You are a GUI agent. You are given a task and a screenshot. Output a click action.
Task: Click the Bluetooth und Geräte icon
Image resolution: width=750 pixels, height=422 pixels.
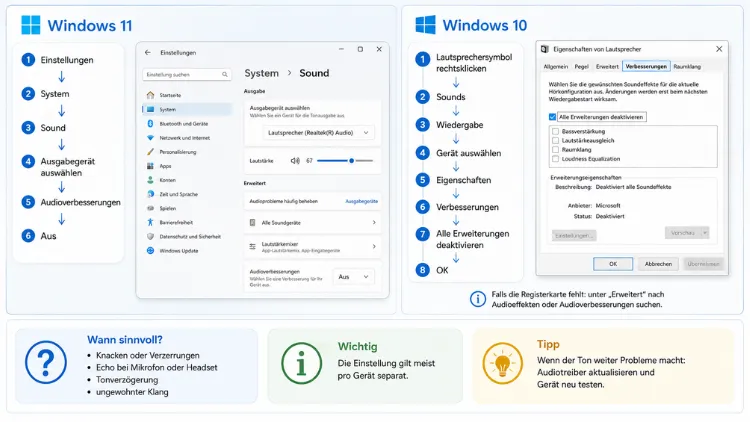150,123
